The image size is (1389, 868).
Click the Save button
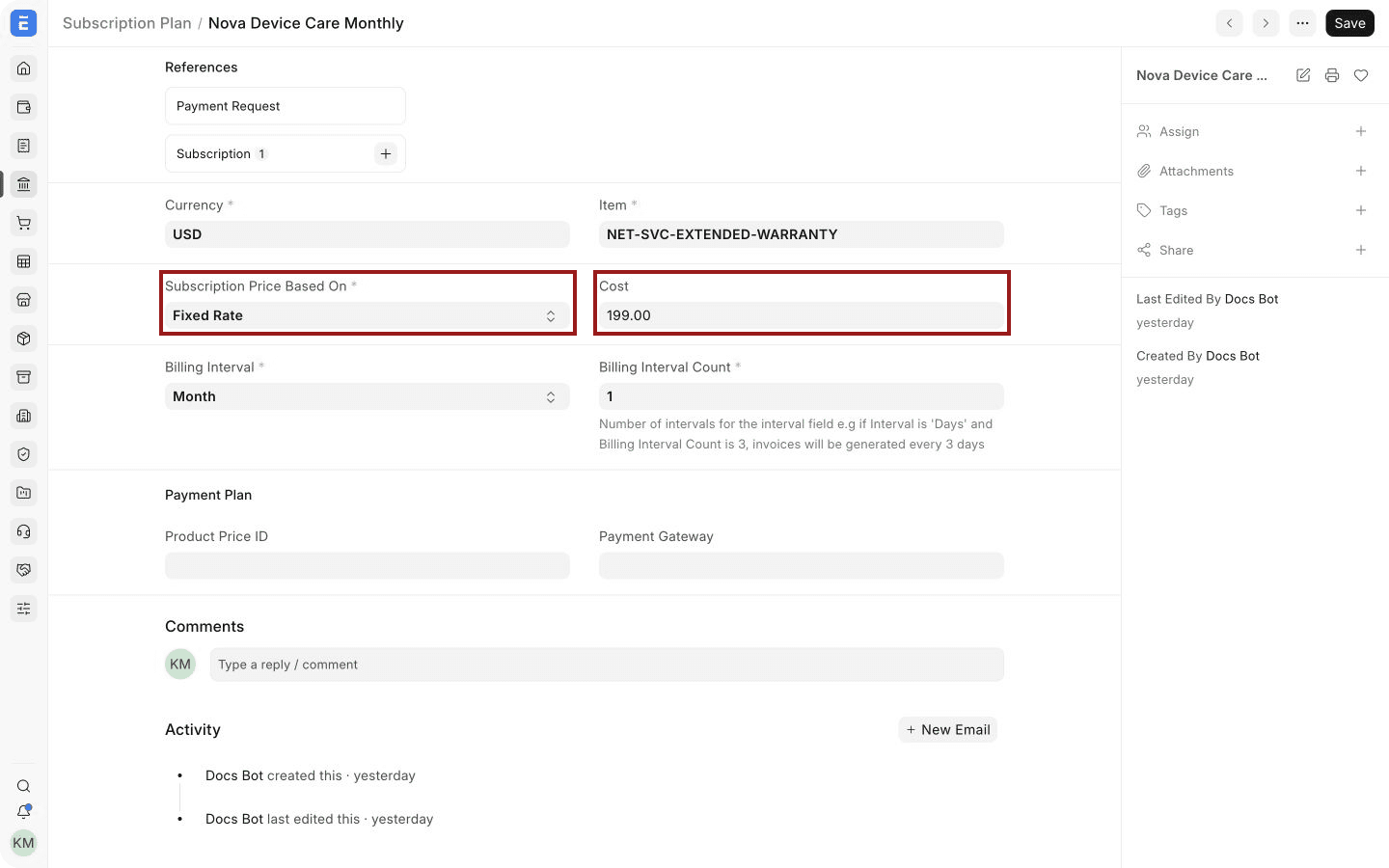pos(1349,23)
